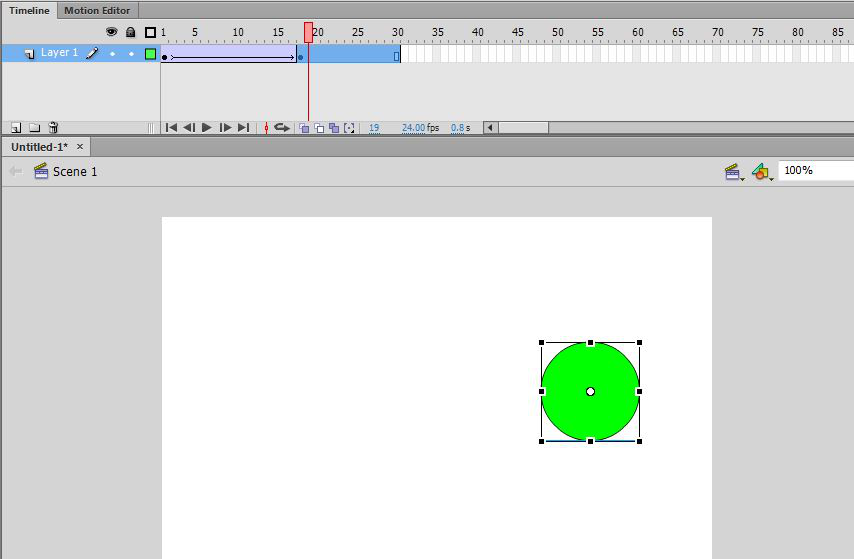Click the Scene 1 breadcrumb
Image resolution: width=854 pixels, height=559 pixels.
(75, 172)
